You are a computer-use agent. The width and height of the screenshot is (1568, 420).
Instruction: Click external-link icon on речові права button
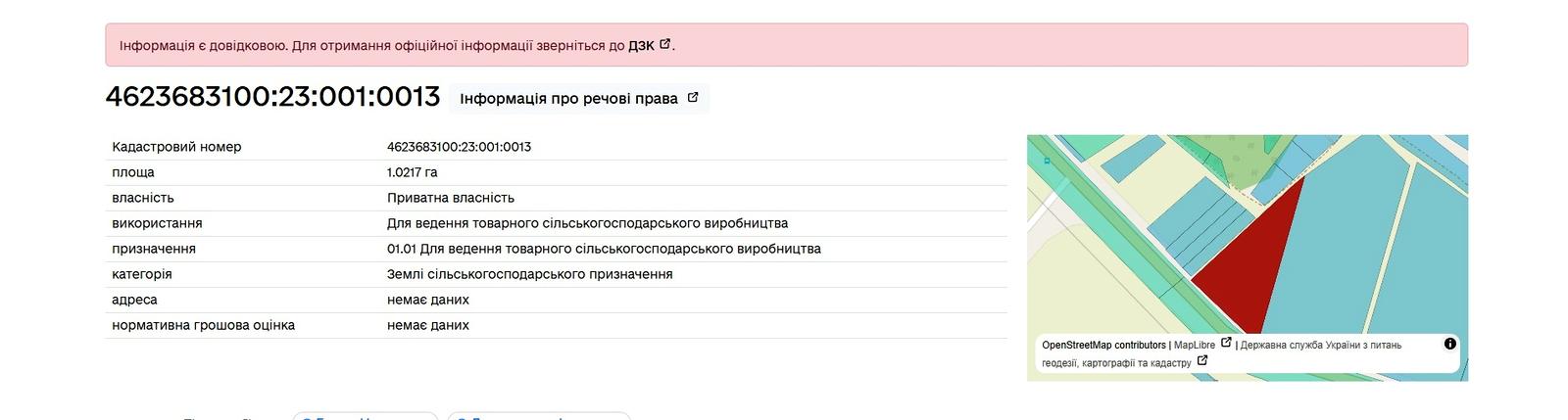point(693,98)
